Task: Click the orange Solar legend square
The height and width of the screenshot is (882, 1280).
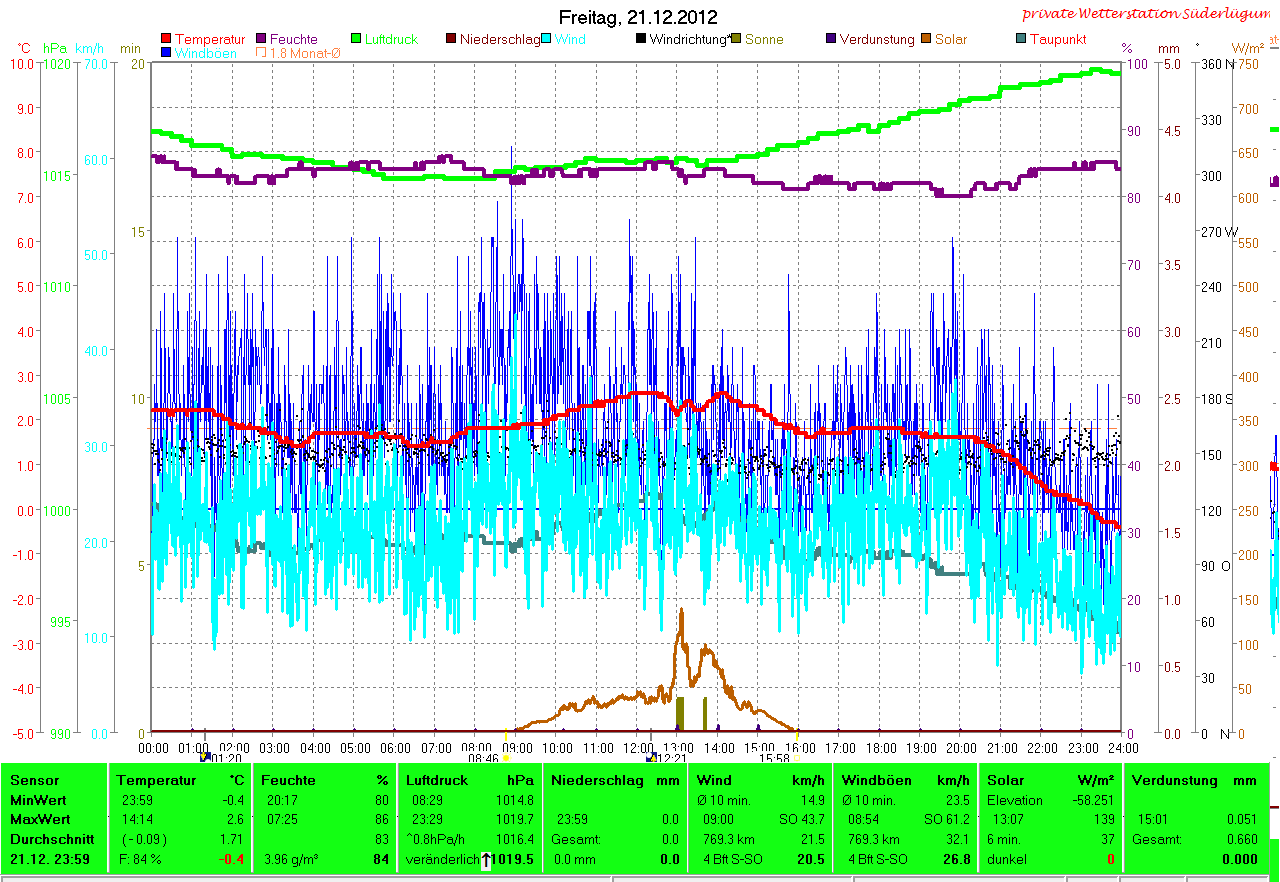Action: coord(926,40)
